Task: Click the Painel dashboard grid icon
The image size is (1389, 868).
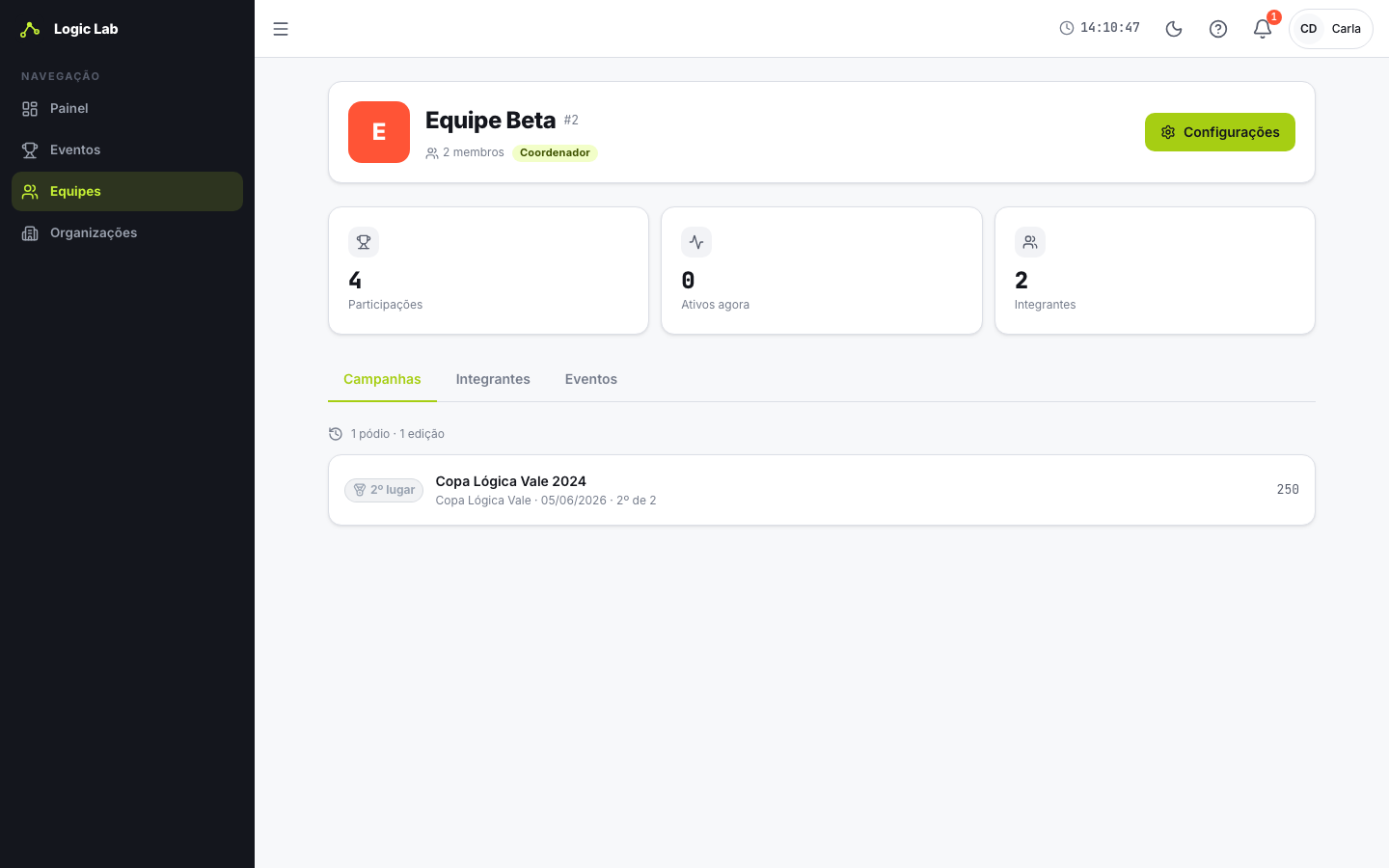Action: point(30,109)
